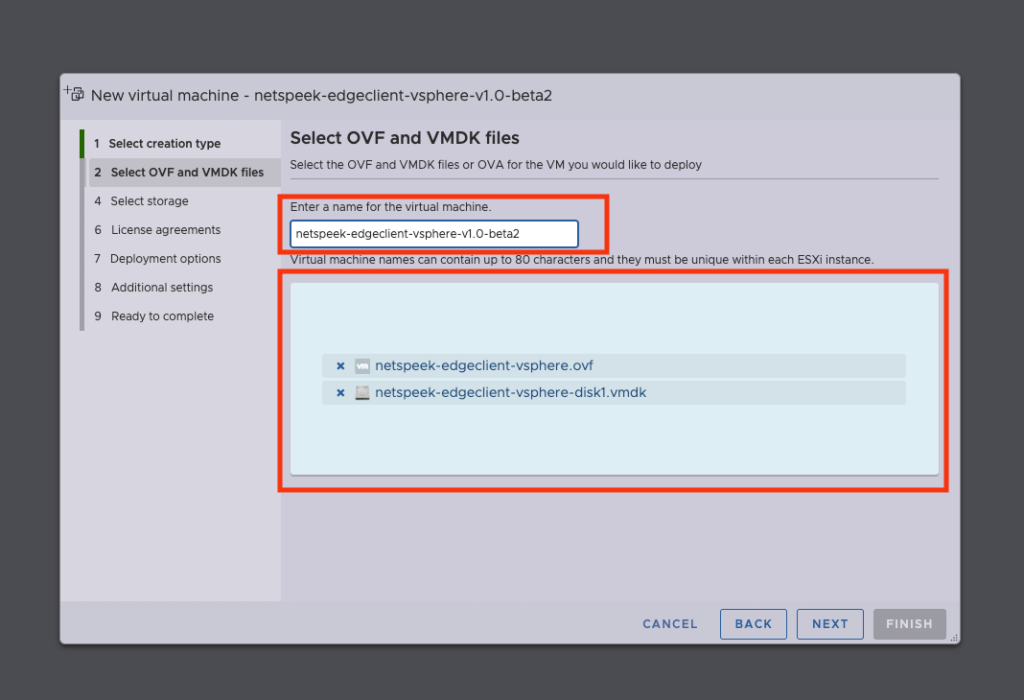Remove the netspeek-edgeclient-vsphere-disk1.vmdk file
Image resolution: width=1024 pixels, height=700 pixels.
pos(340,393)
